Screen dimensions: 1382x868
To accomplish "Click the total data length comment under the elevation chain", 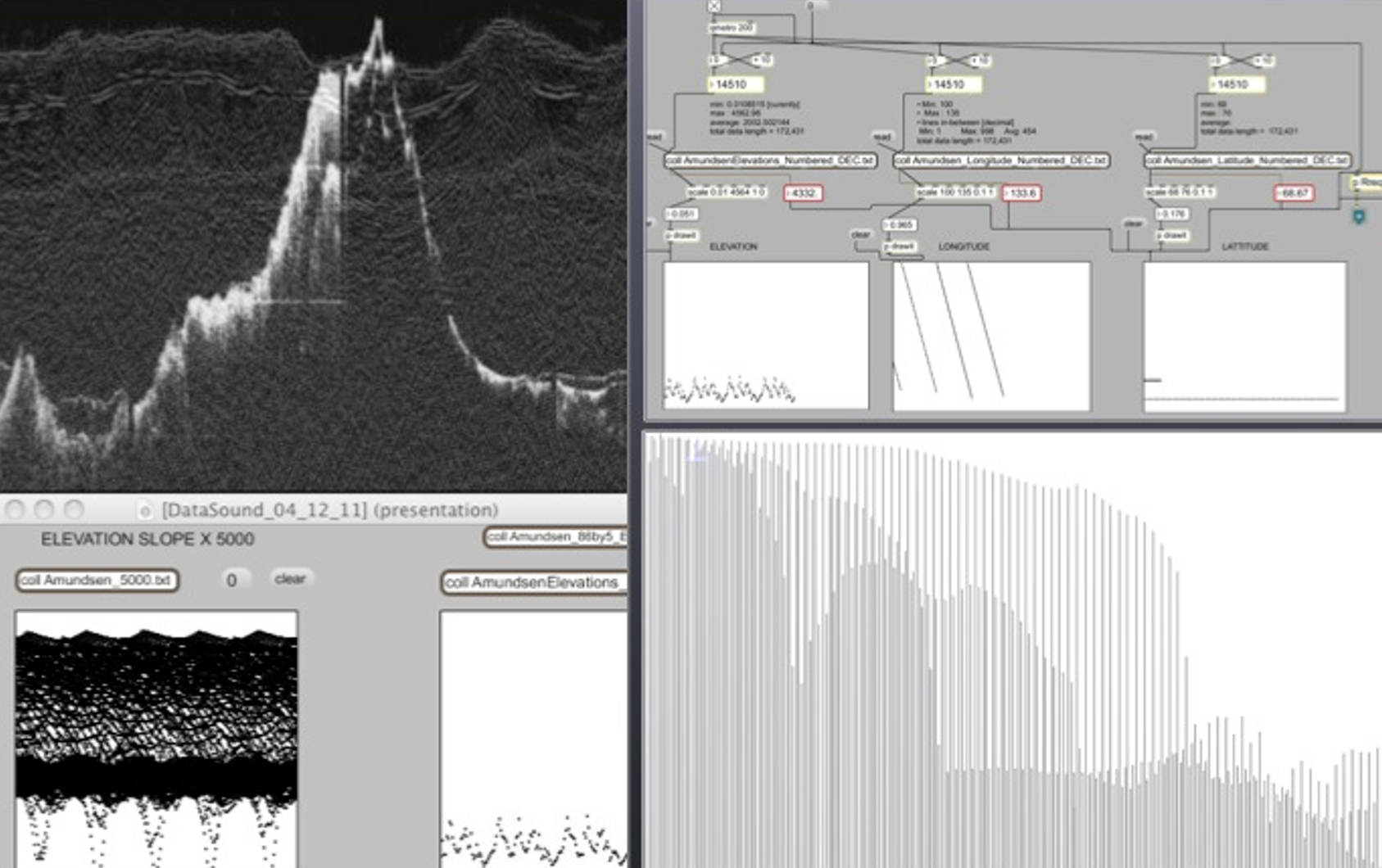I will 756,131.
